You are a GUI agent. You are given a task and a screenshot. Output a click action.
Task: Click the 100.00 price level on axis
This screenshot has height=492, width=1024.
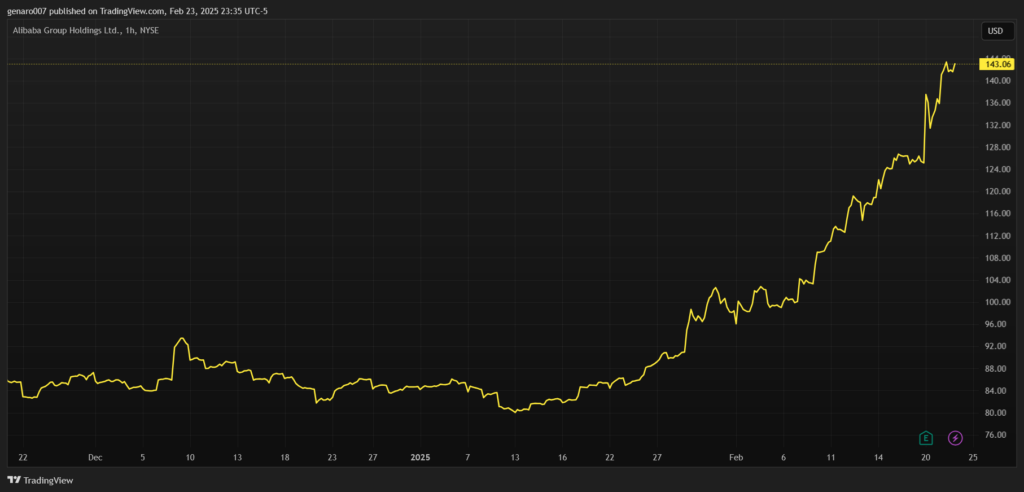click(994, 302)
